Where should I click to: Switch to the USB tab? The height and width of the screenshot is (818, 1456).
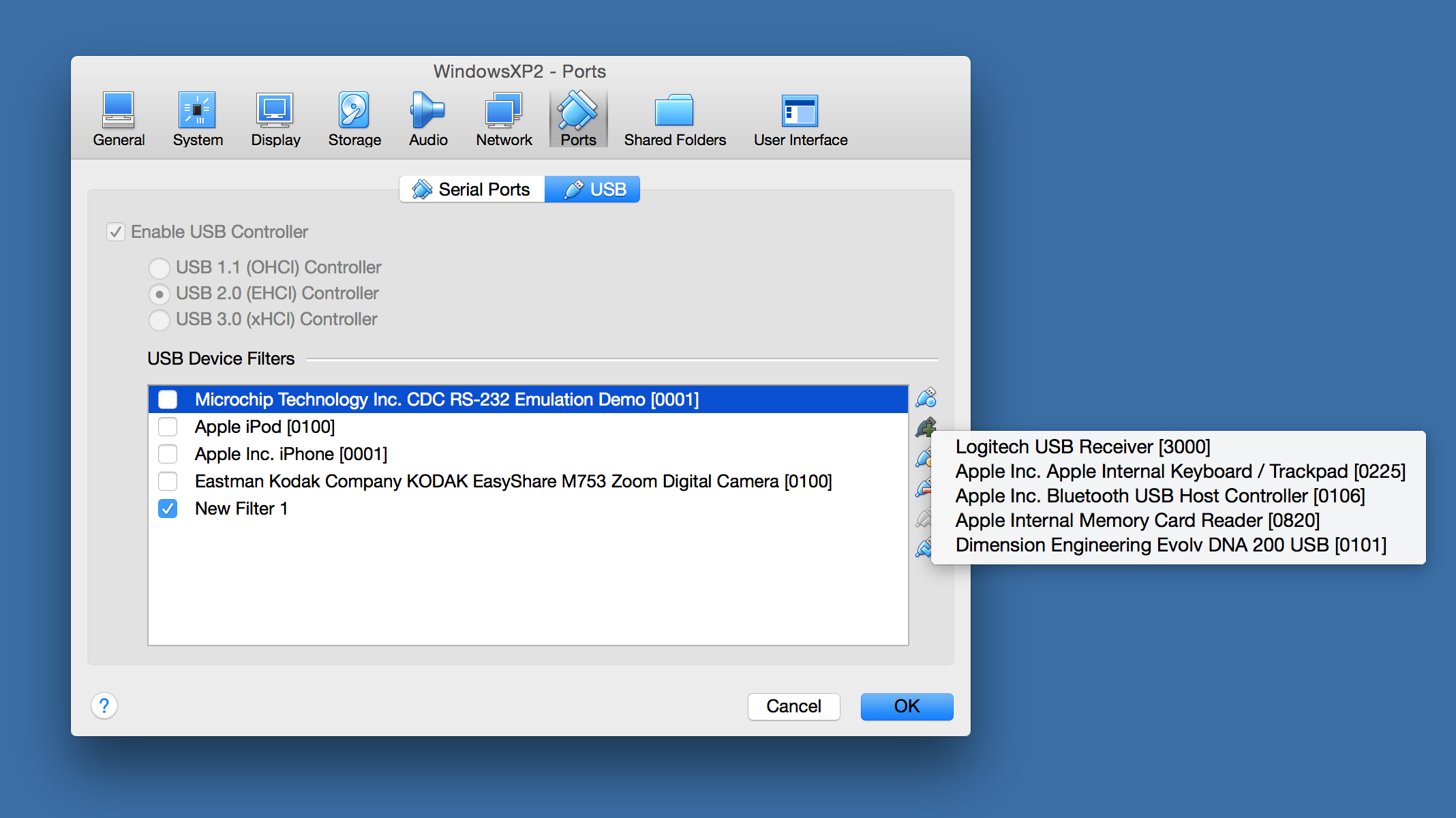click(x=592, y=189)
